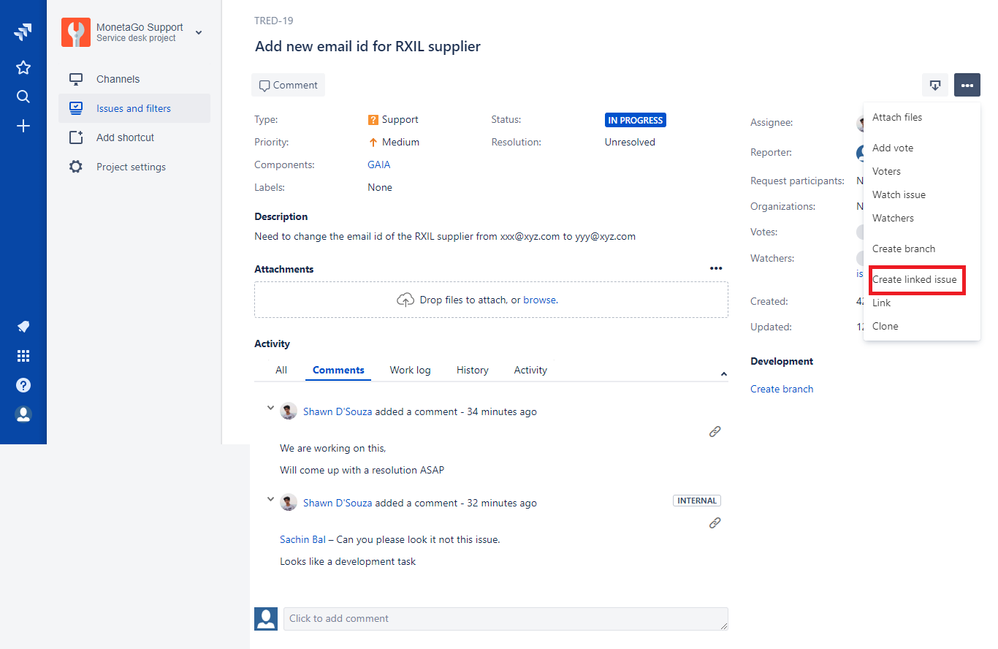The width and height of the screenshot is (998, 649).
Task: Copy permalink of 34-minute-old comment
Action: coord(715,431)
